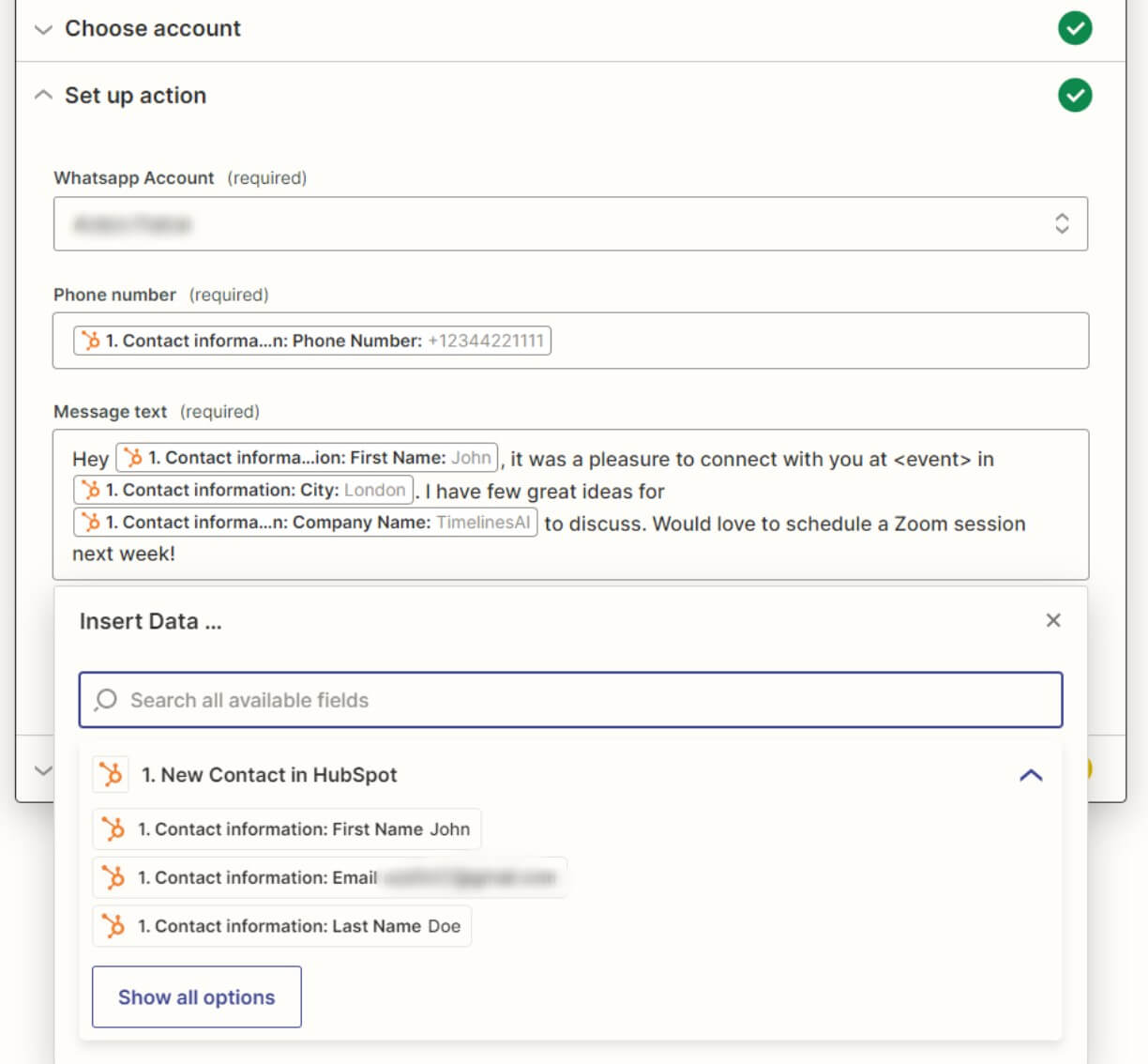Click the Search all available fields box
Screen dimensions: 1148x1064
[x=570, y=700]
